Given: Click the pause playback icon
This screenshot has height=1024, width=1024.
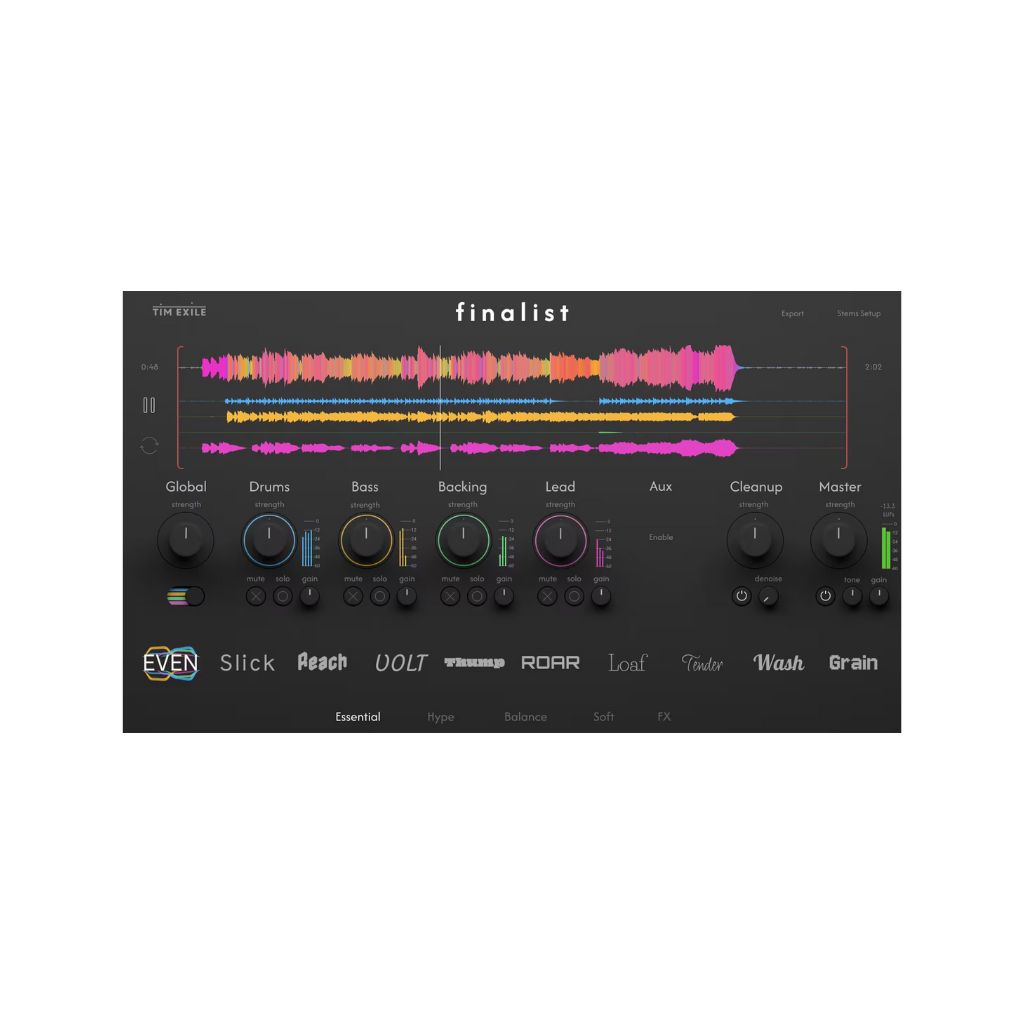Looking at the screenshot, I should pyautogui.click(x=149, y=406).
